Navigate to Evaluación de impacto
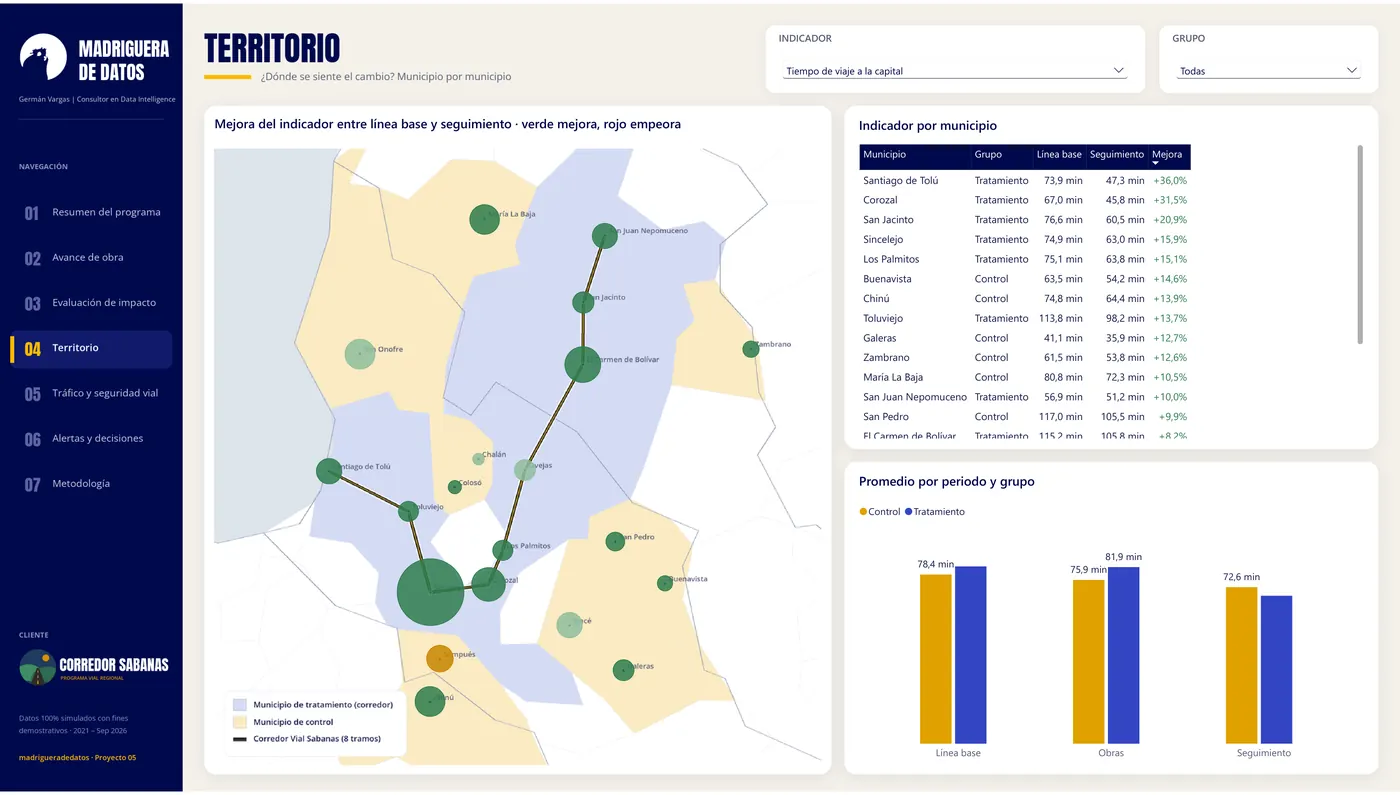Image resolution: width=1400 pixels, height=795 pixels. coord(91,303)
